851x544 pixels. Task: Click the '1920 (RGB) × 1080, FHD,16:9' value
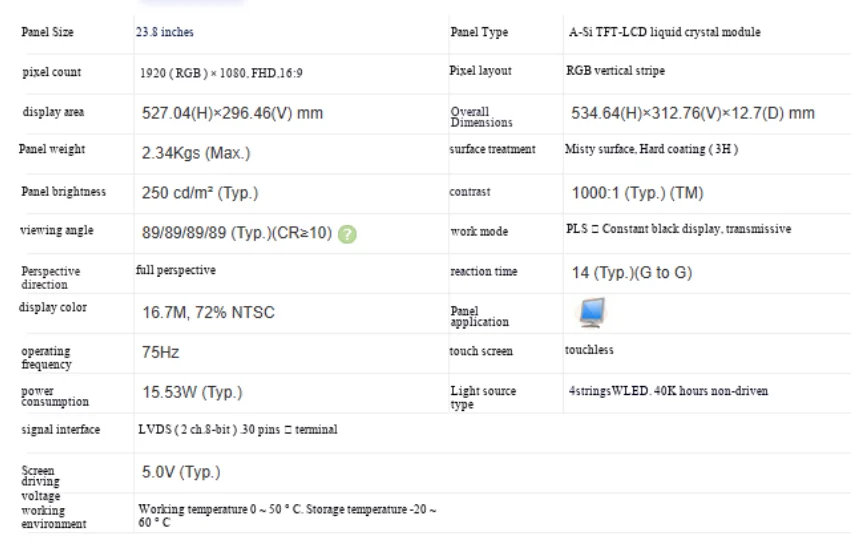coord(221,73)
